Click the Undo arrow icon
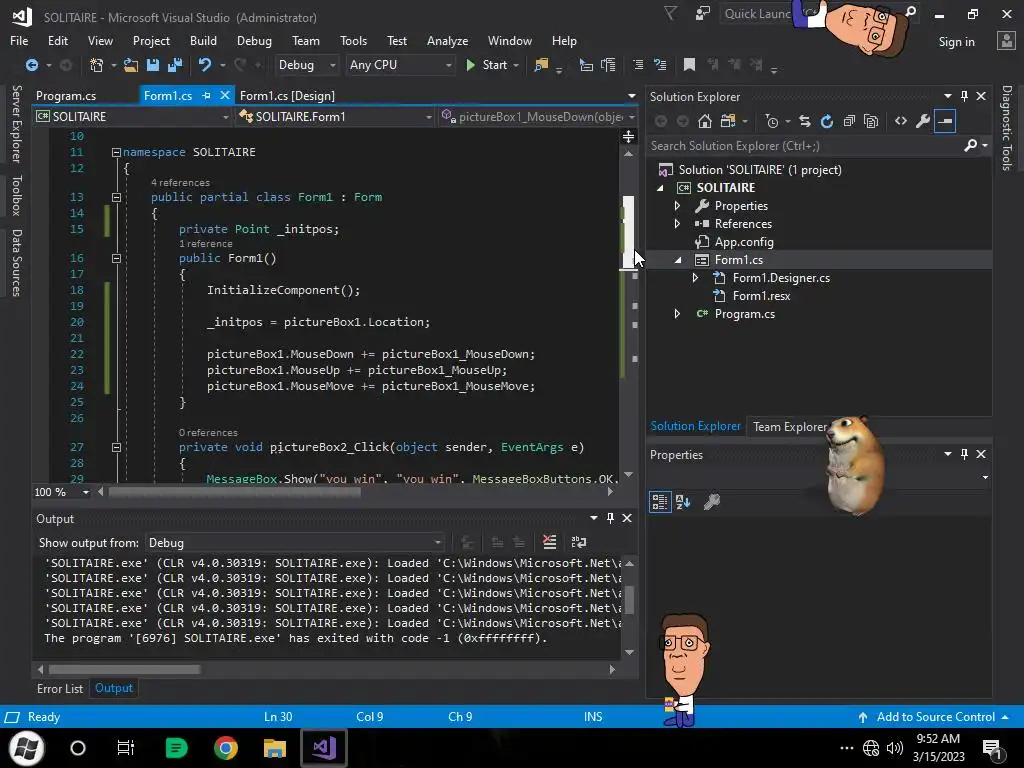The image size is (1024, 768). [205, 65]
